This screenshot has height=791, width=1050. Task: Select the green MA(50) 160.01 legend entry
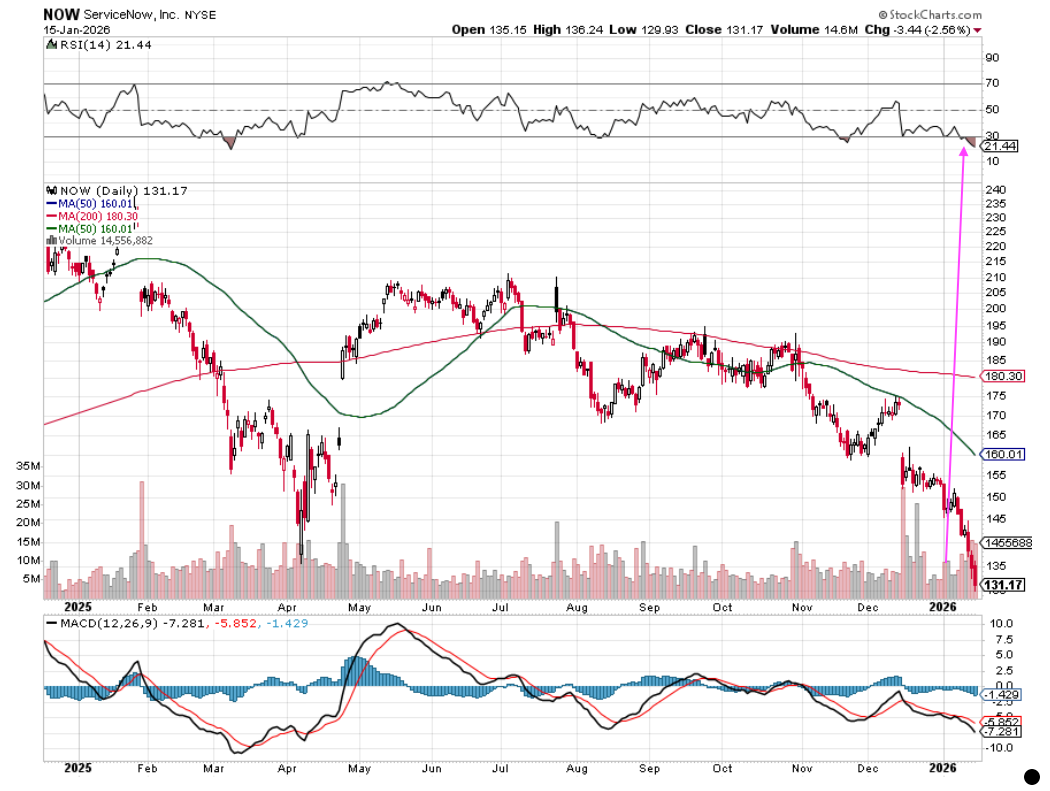click(90, 227)
